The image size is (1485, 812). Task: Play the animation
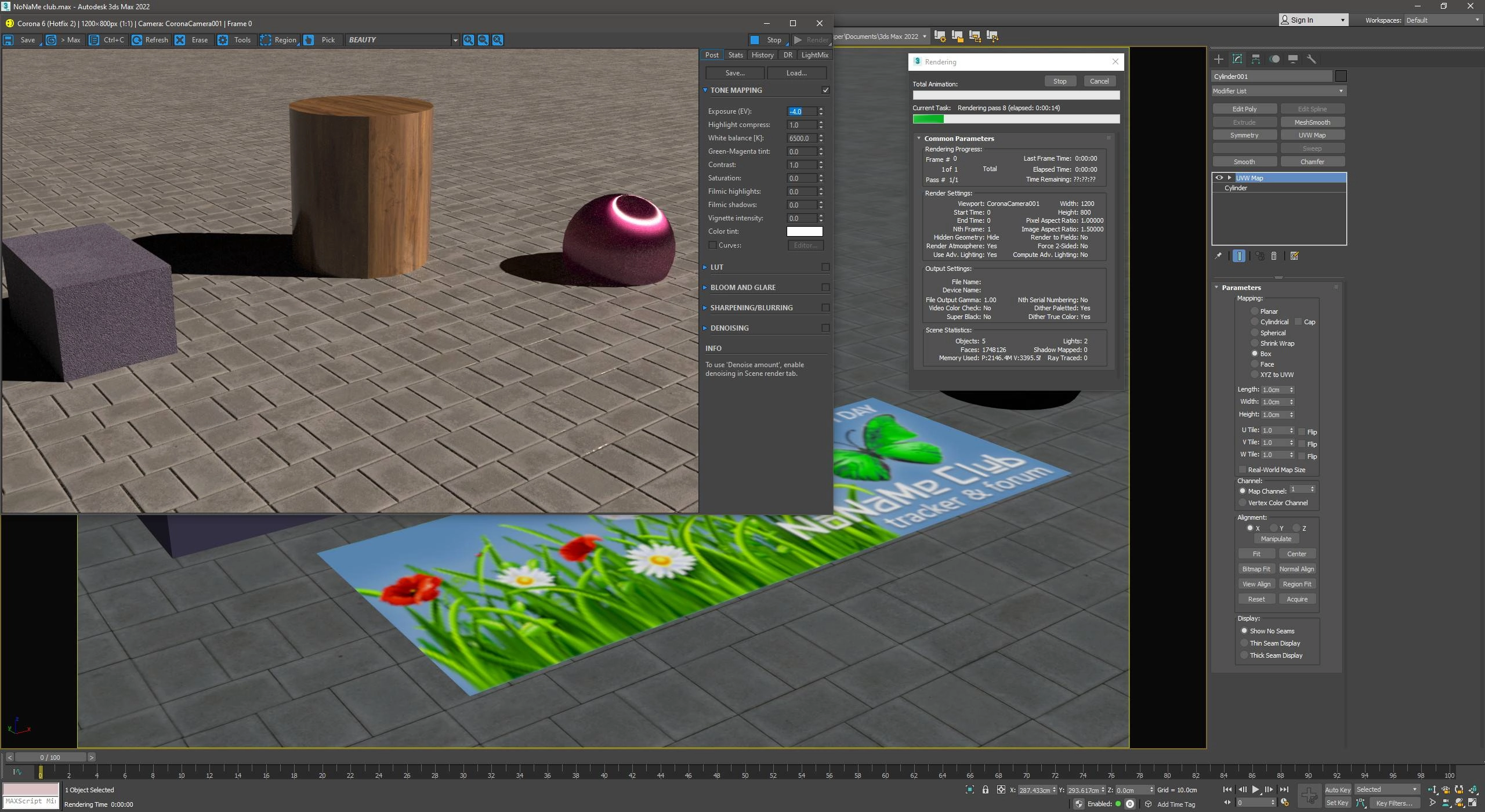coord(1255,789)
